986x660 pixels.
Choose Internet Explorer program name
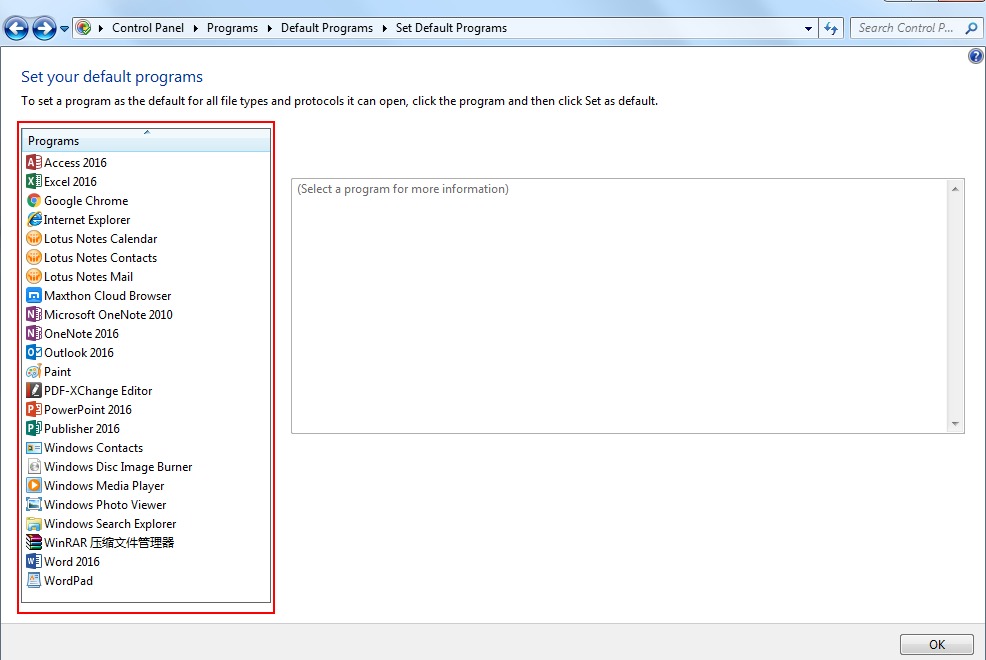click(87, 219)
